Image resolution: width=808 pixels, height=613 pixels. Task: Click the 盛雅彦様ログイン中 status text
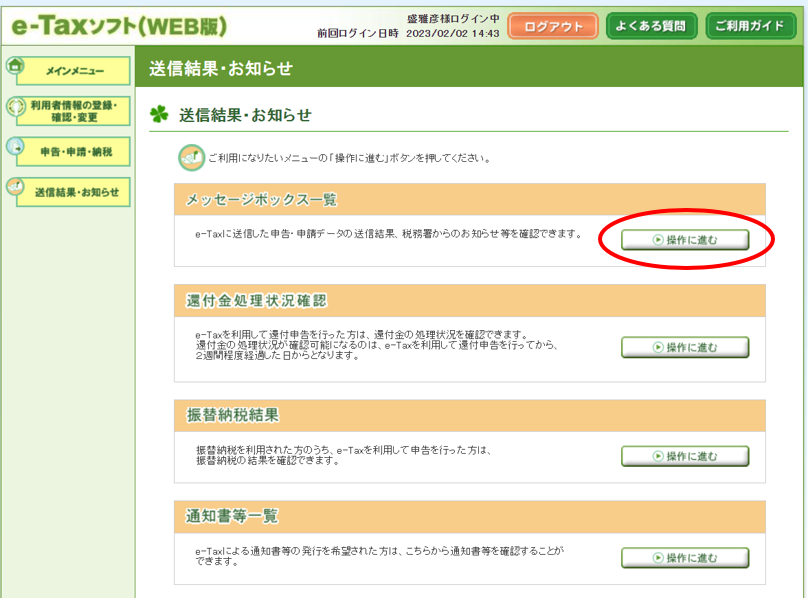[x=453, y=19]
